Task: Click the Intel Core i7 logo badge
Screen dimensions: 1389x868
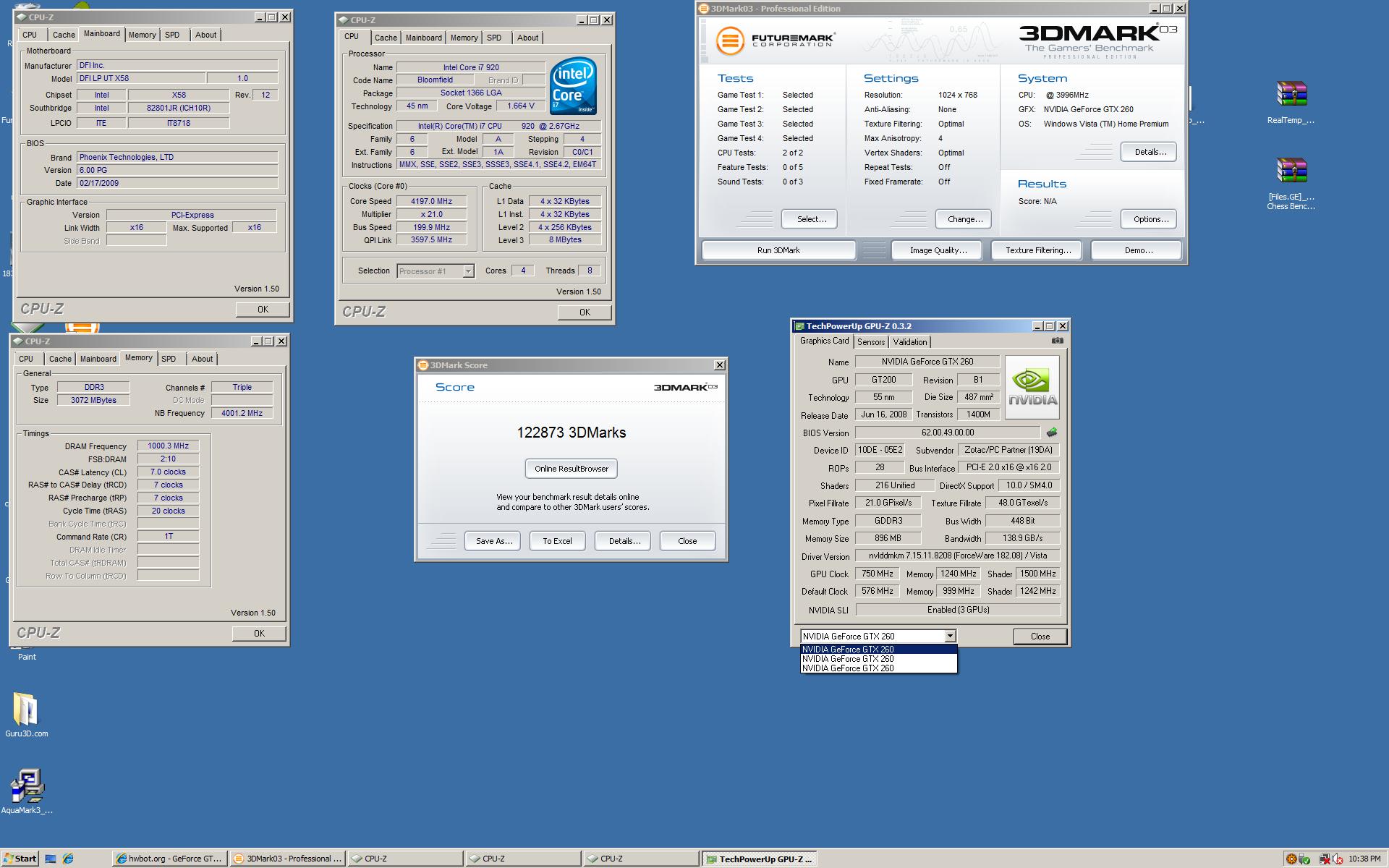Action: 573,86
